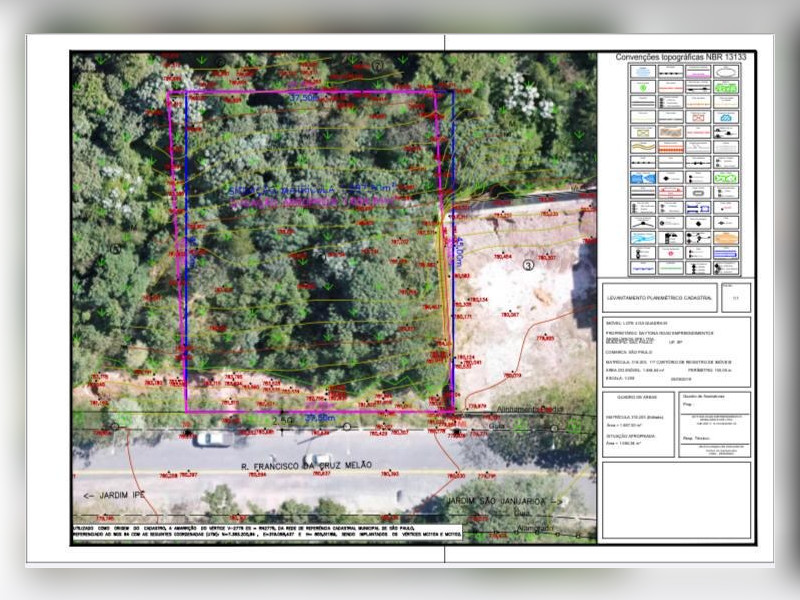Click the empty box under the signature table
The width and height of the screenshot is (800, 600).
point(677,501)
